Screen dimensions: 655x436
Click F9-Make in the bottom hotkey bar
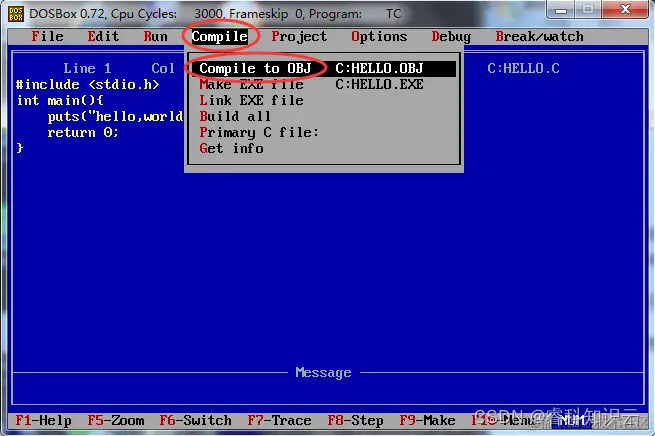tap(427, 421)
